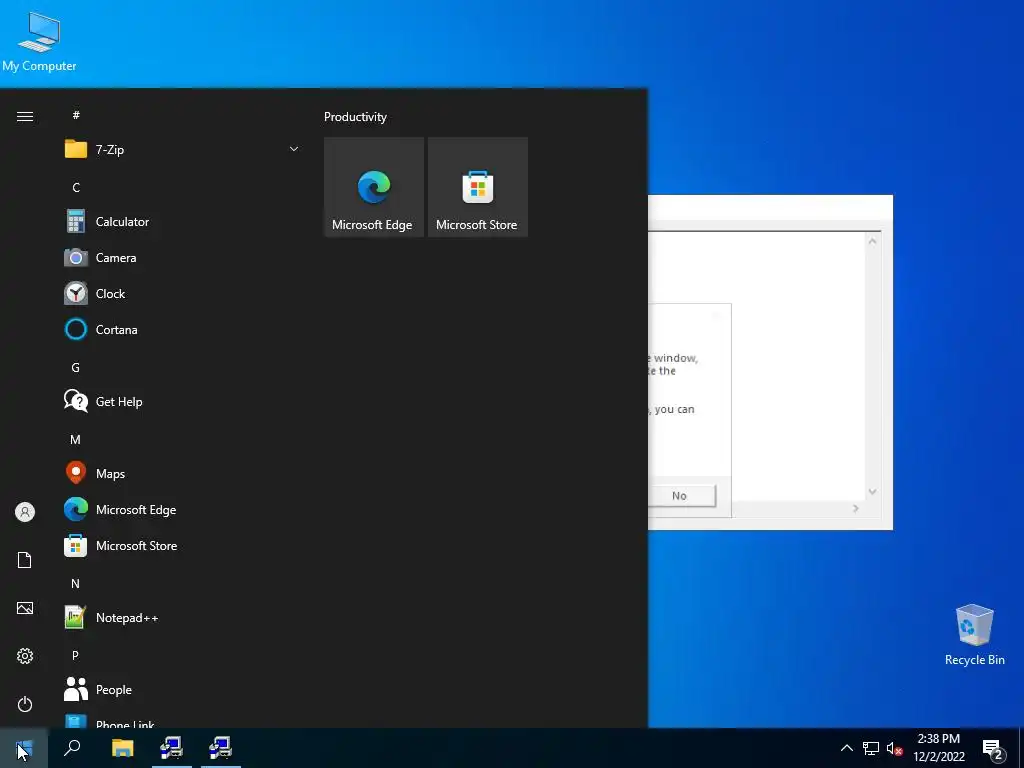Jump to letter index P header
The height and width of the screenshot is (768, 1024).
point(76,655)
